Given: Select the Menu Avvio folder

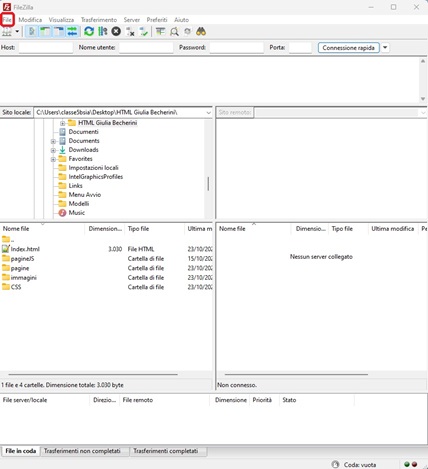Looking at the screenshot, I should (x=80, y=195).
